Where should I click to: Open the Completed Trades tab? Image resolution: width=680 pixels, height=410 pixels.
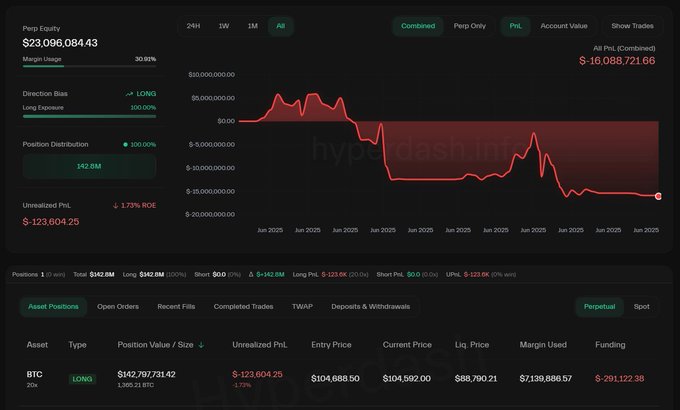[x=243, y=307]
